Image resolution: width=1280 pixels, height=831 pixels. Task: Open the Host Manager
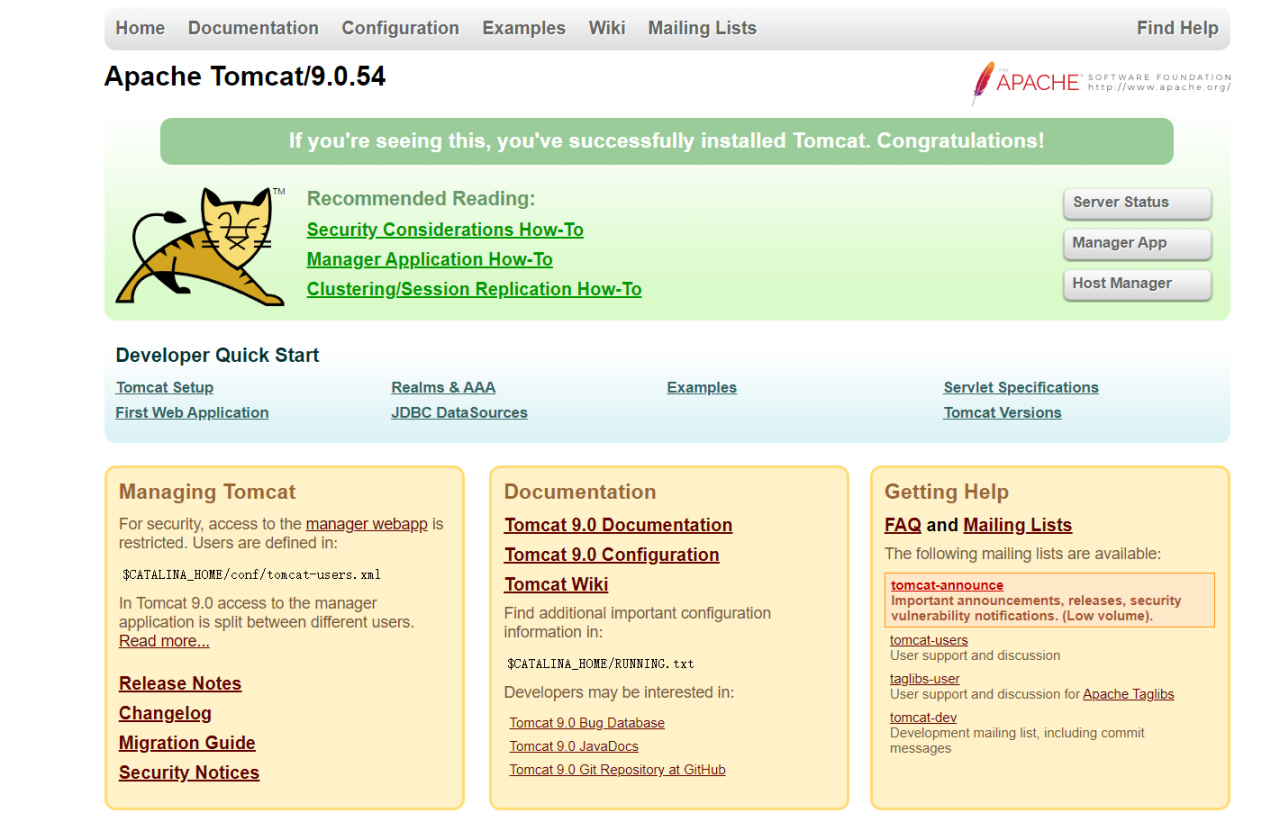coord(1137,284)
